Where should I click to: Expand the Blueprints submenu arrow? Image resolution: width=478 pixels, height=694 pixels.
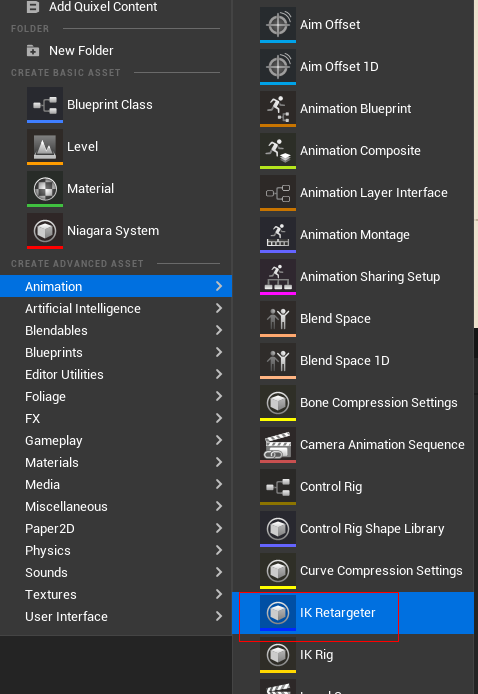(219, 352)
